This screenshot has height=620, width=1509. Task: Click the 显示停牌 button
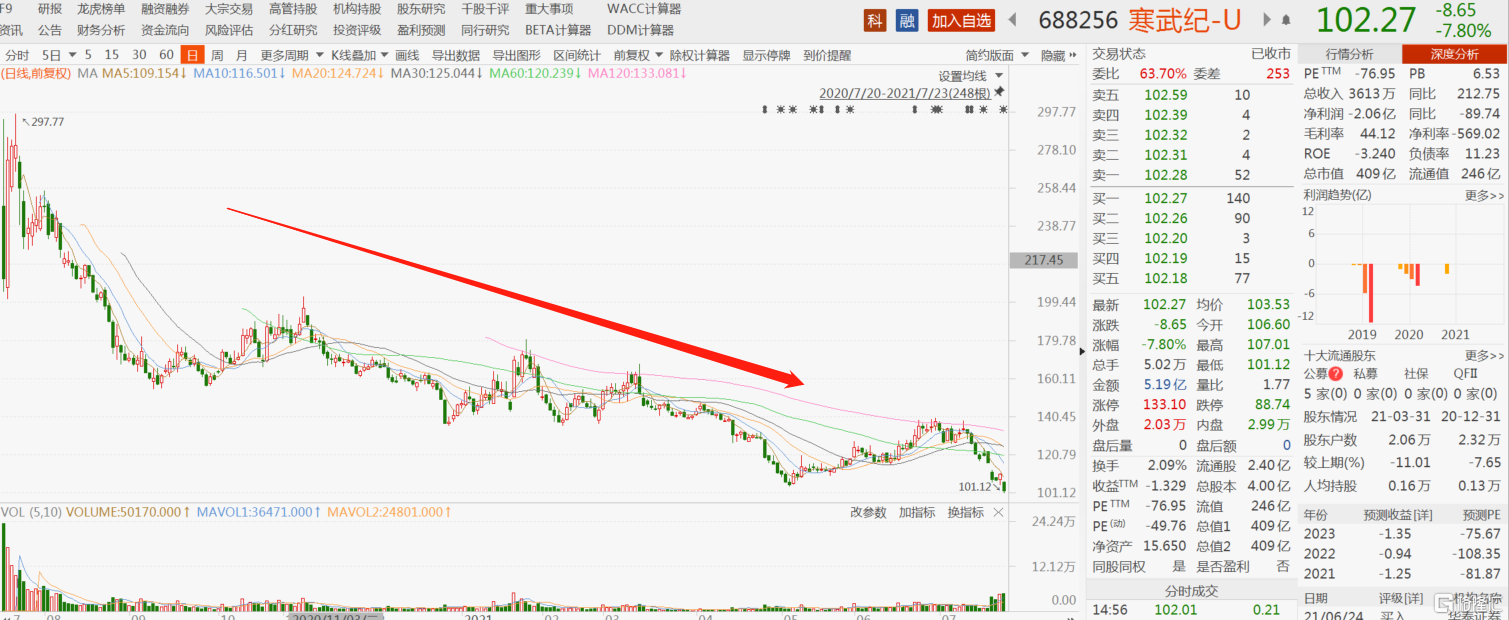pyautogui.click(x=767, y=56)
